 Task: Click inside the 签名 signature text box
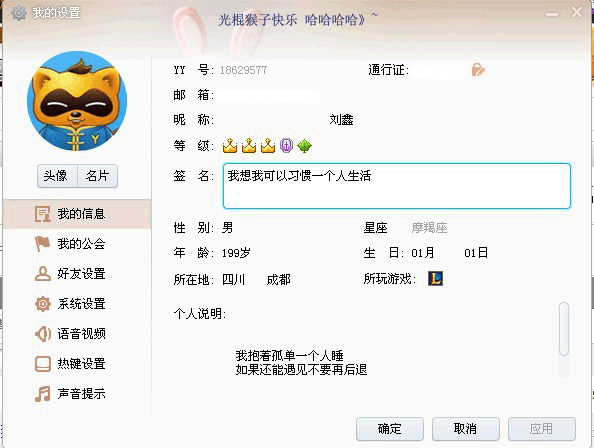tap(397, 186)
